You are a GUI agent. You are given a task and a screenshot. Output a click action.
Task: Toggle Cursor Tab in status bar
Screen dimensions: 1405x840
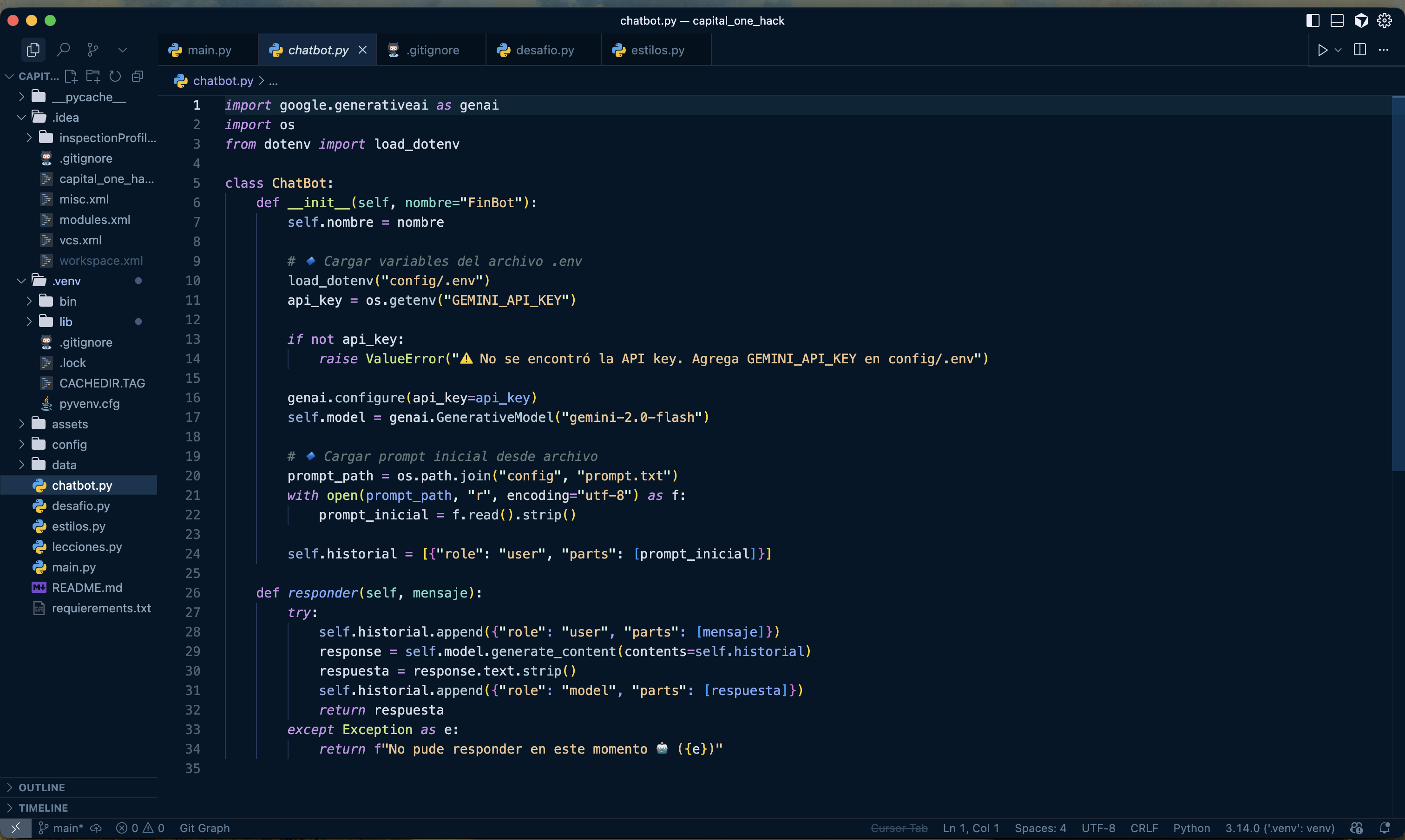tap(899, 828)
